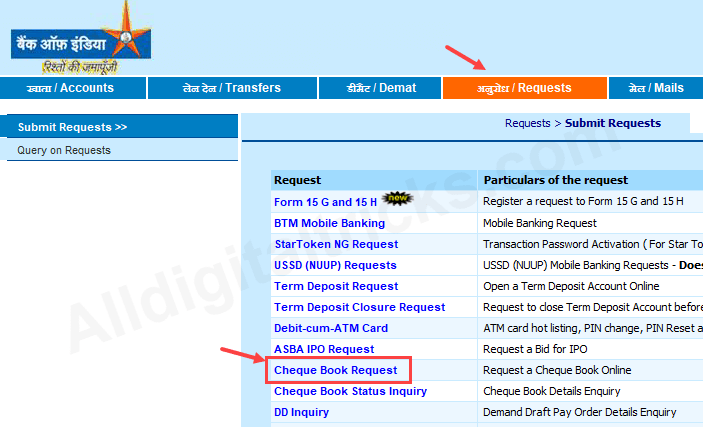Click the 'Transaction Password Activation' description text
The width and height of the screenshot is (703, 427).
pos(593,244)
